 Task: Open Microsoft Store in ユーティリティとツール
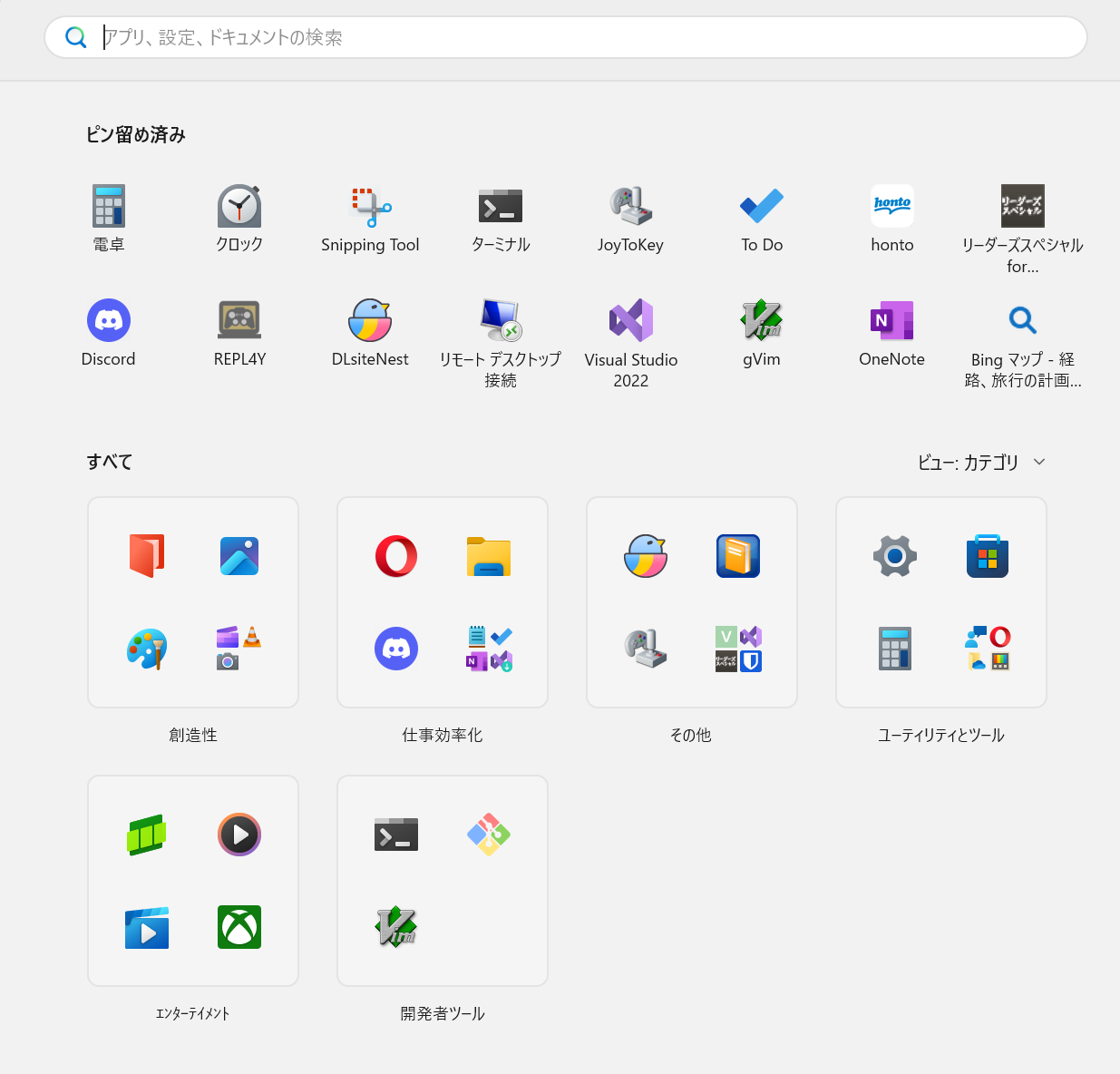click(988, 556)
